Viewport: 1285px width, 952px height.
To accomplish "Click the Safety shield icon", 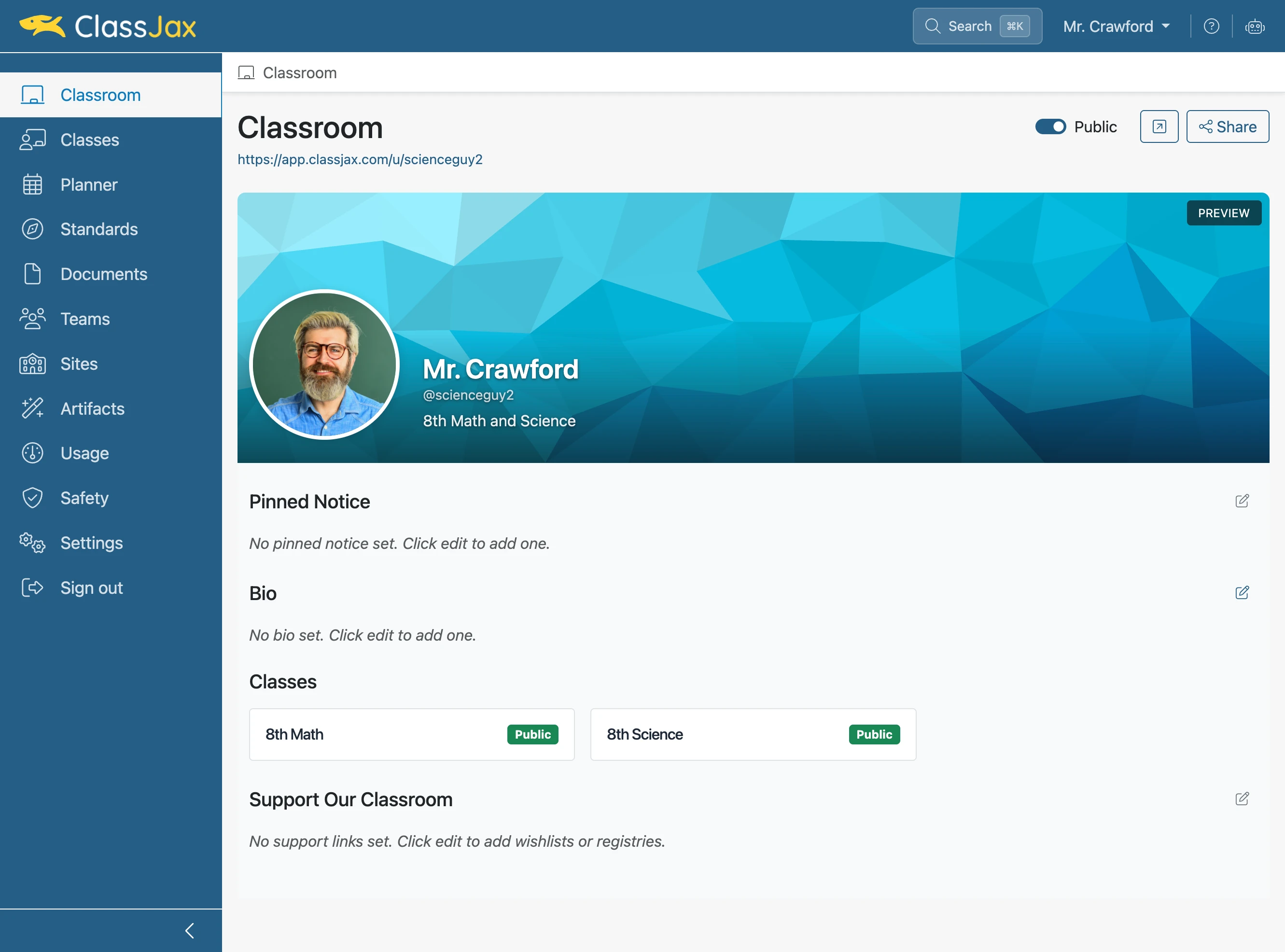I will point(32,498).
